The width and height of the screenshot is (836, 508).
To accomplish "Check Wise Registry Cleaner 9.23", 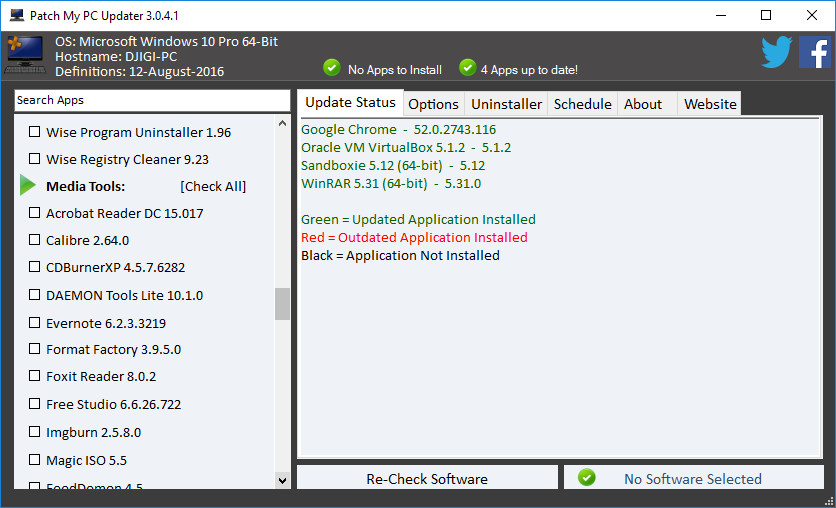I will click(x=35, y=158).
